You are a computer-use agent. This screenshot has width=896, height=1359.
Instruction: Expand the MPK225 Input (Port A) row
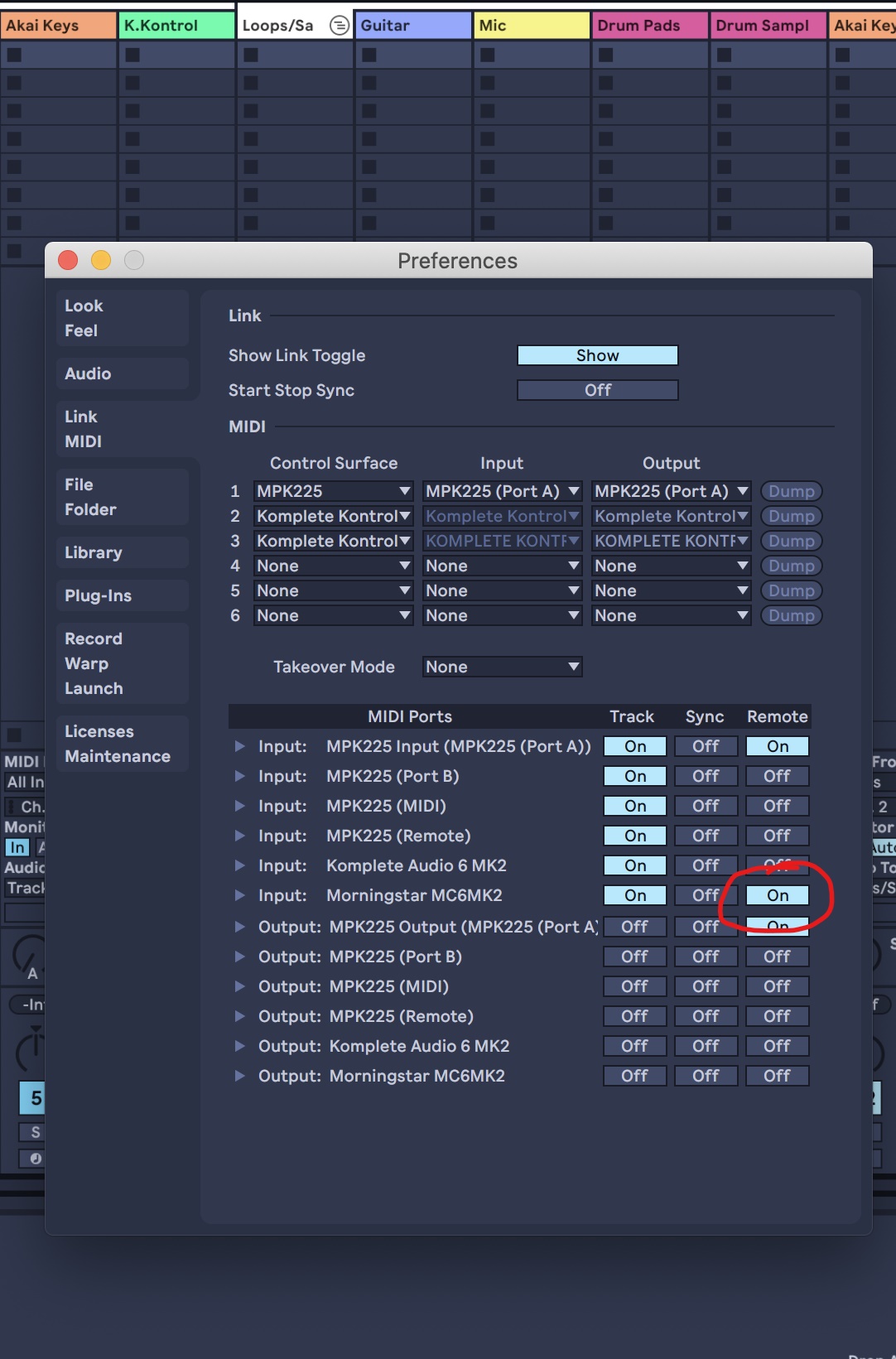(x=239, y=746)
